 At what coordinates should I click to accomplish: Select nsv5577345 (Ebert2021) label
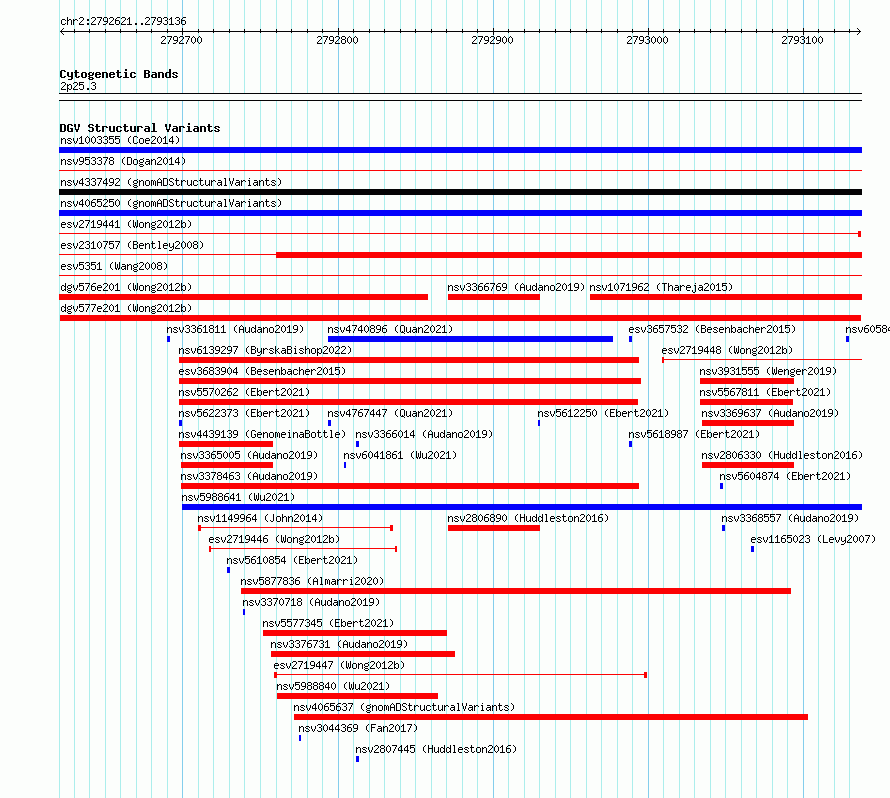point(328,623)
